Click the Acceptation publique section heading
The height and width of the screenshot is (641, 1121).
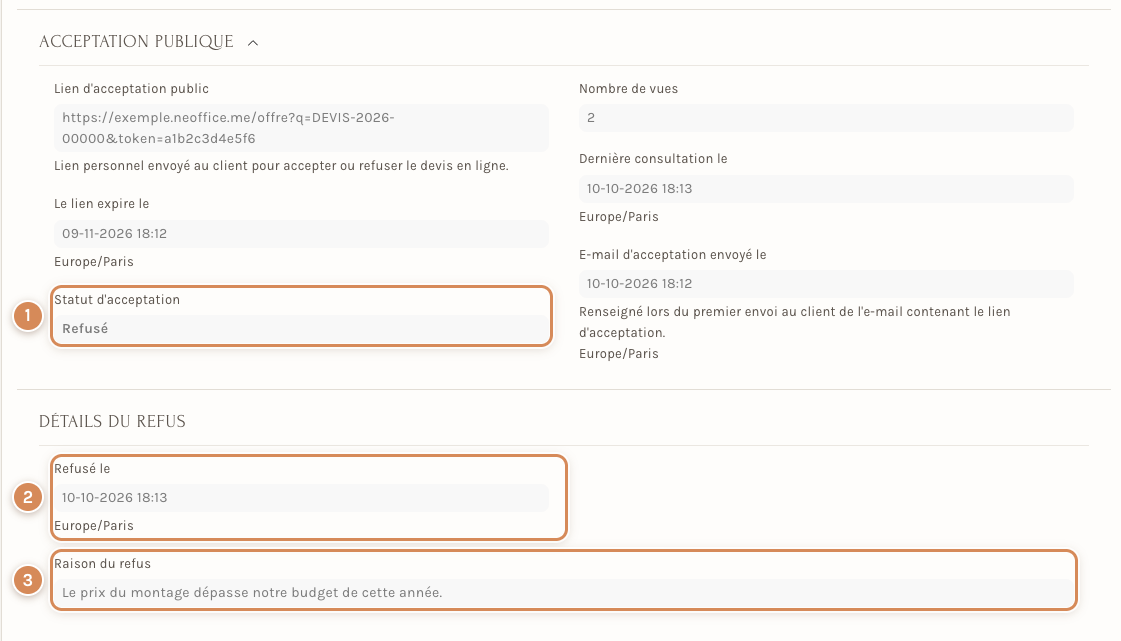(136, 42)
